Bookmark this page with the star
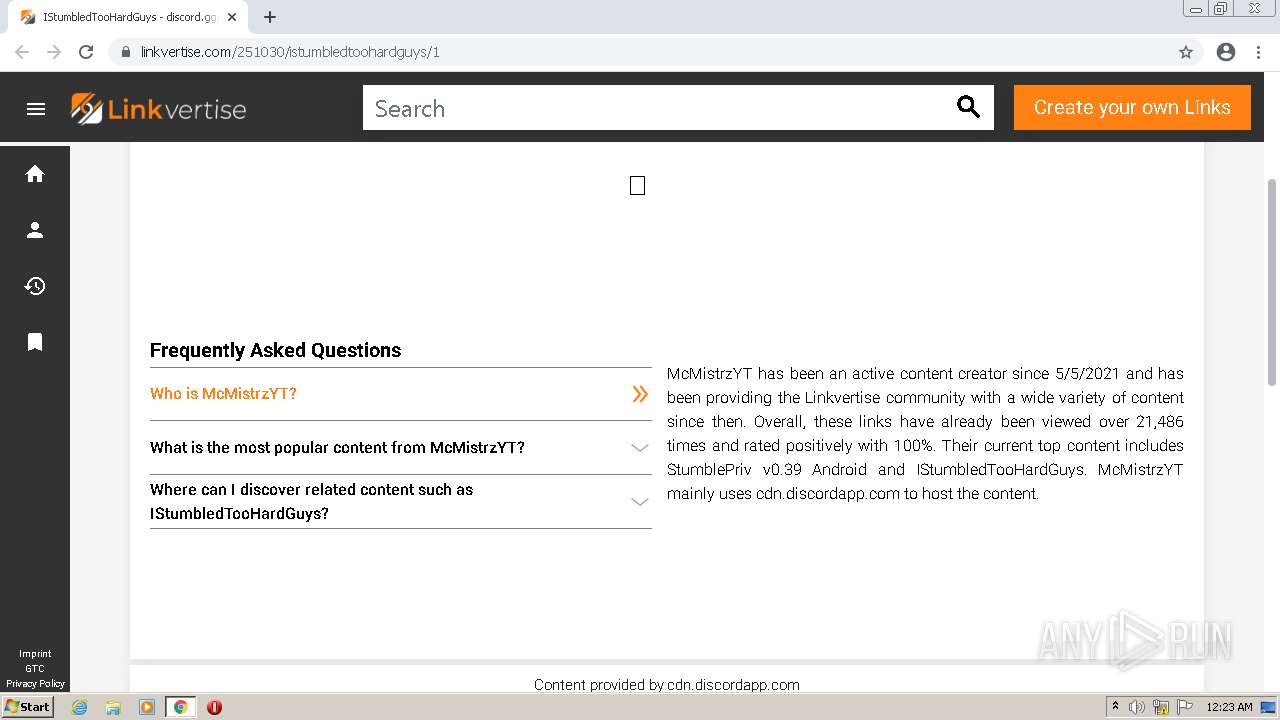Screen dimensions: 1280x720 click(1186, 52)
